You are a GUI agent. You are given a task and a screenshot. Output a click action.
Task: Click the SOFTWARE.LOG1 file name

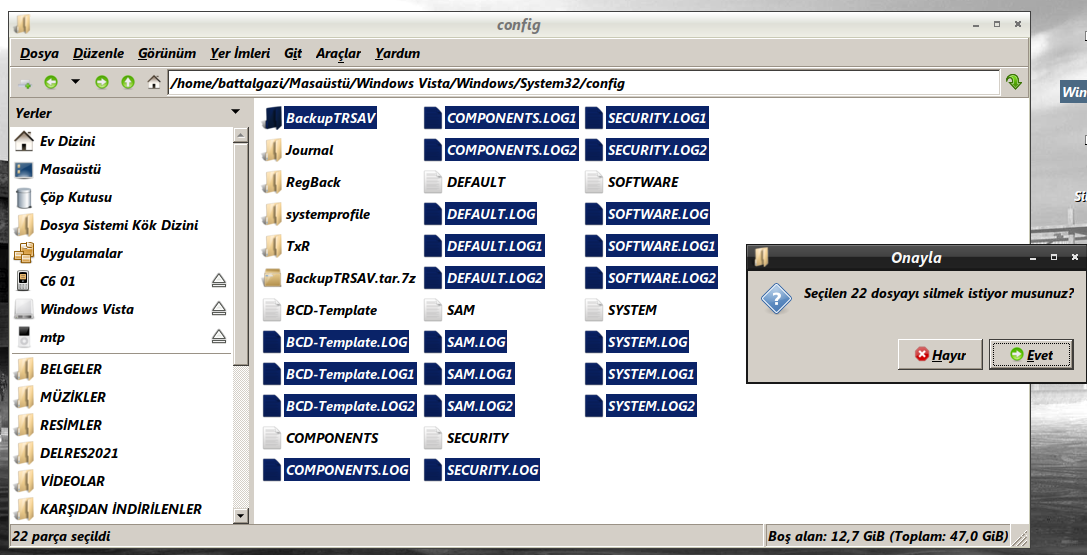click(661, 247)
